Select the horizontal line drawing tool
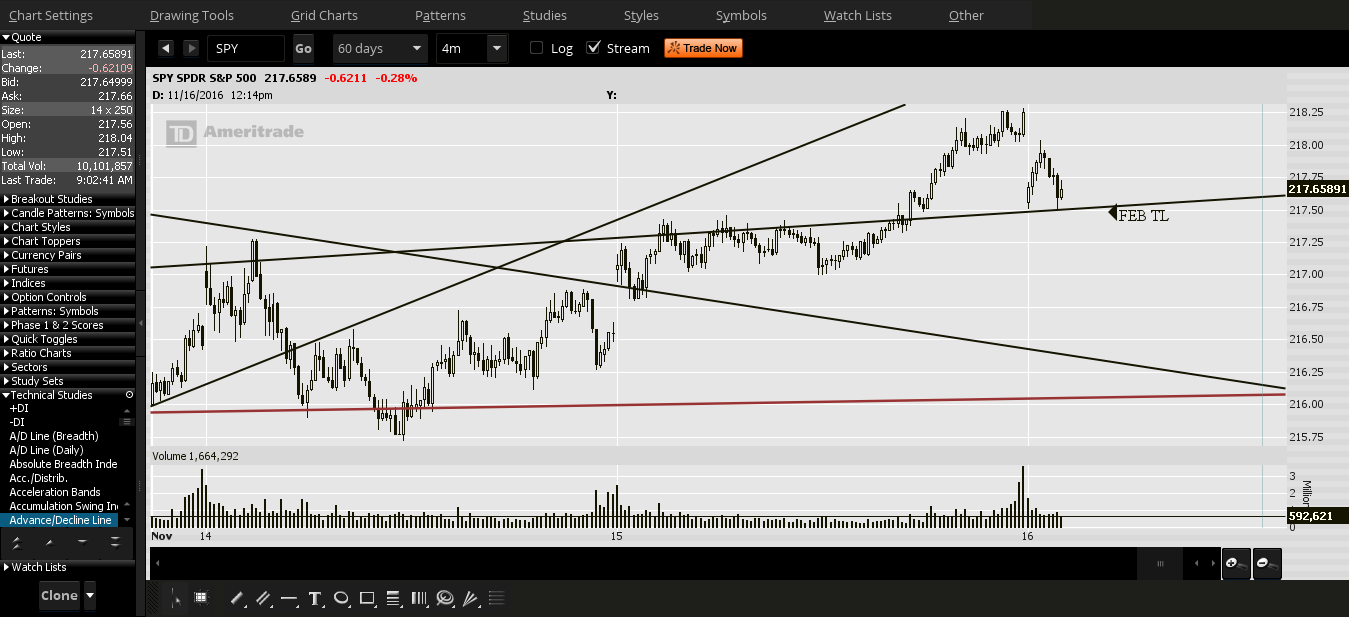 289,598
